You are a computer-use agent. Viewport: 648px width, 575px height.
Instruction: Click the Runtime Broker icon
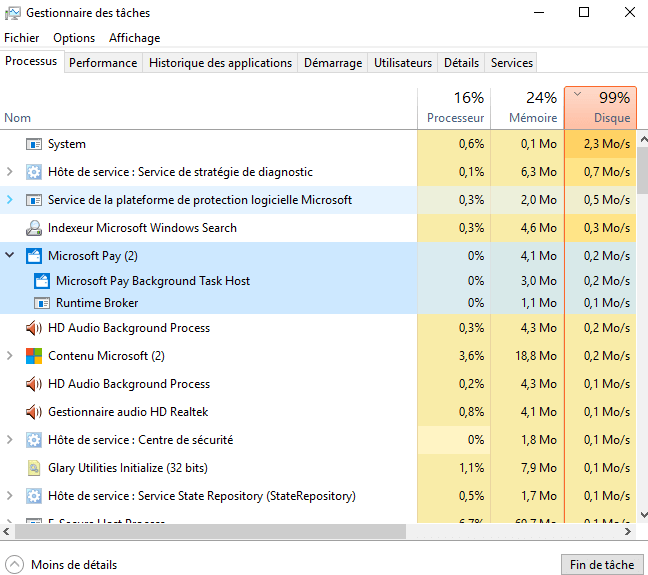coord(42,303)
